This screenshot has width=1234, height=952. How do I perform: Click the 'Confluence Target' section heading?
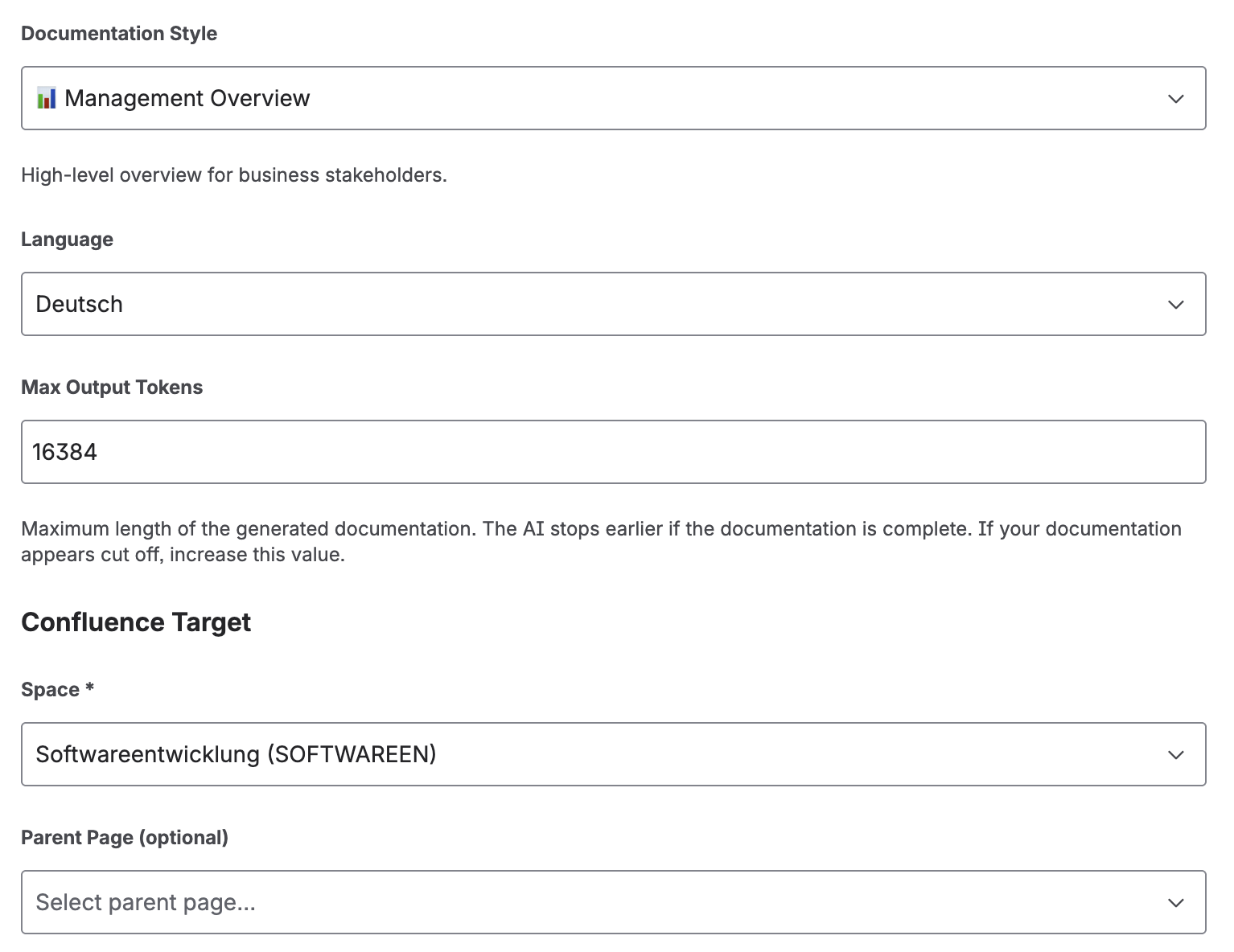[x=135, y=621]
